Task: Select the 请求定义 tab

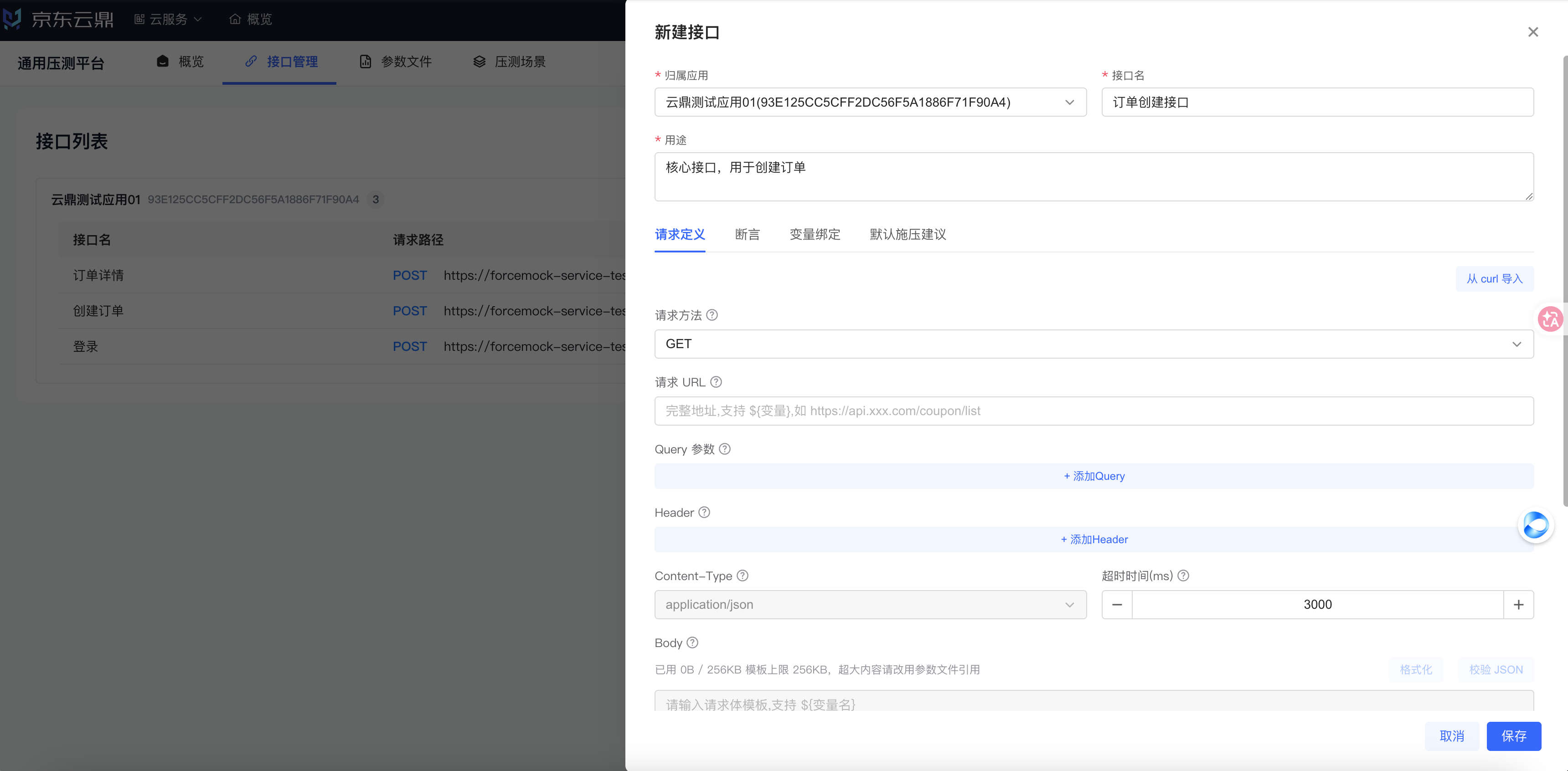Action: pos(679,234)
